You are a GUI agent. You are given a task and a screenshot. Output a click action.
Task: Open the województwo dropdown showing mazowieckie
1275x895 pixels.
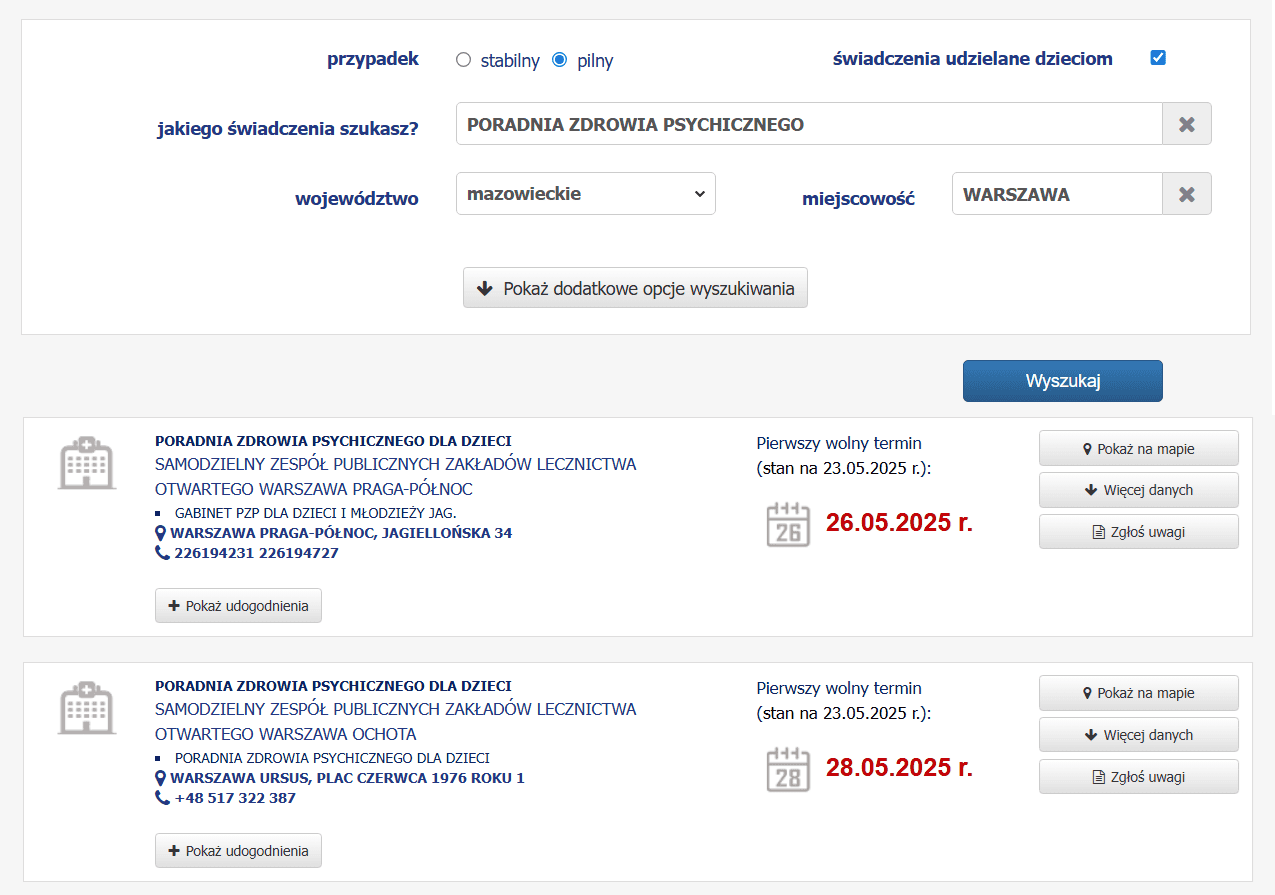586,194
